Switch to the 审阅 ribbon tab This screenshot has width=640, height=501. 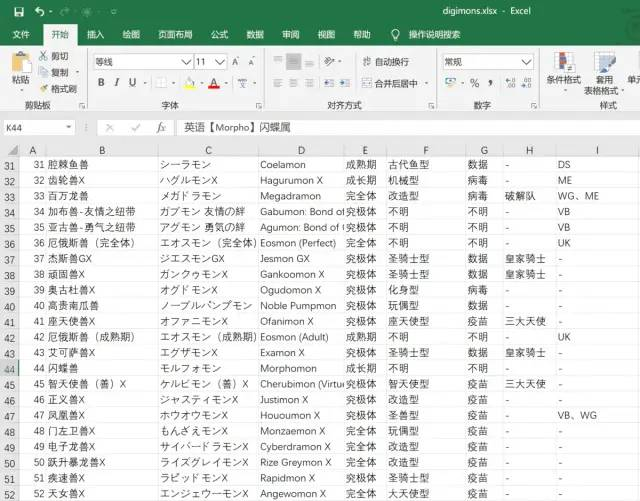(x=291, y=35)
